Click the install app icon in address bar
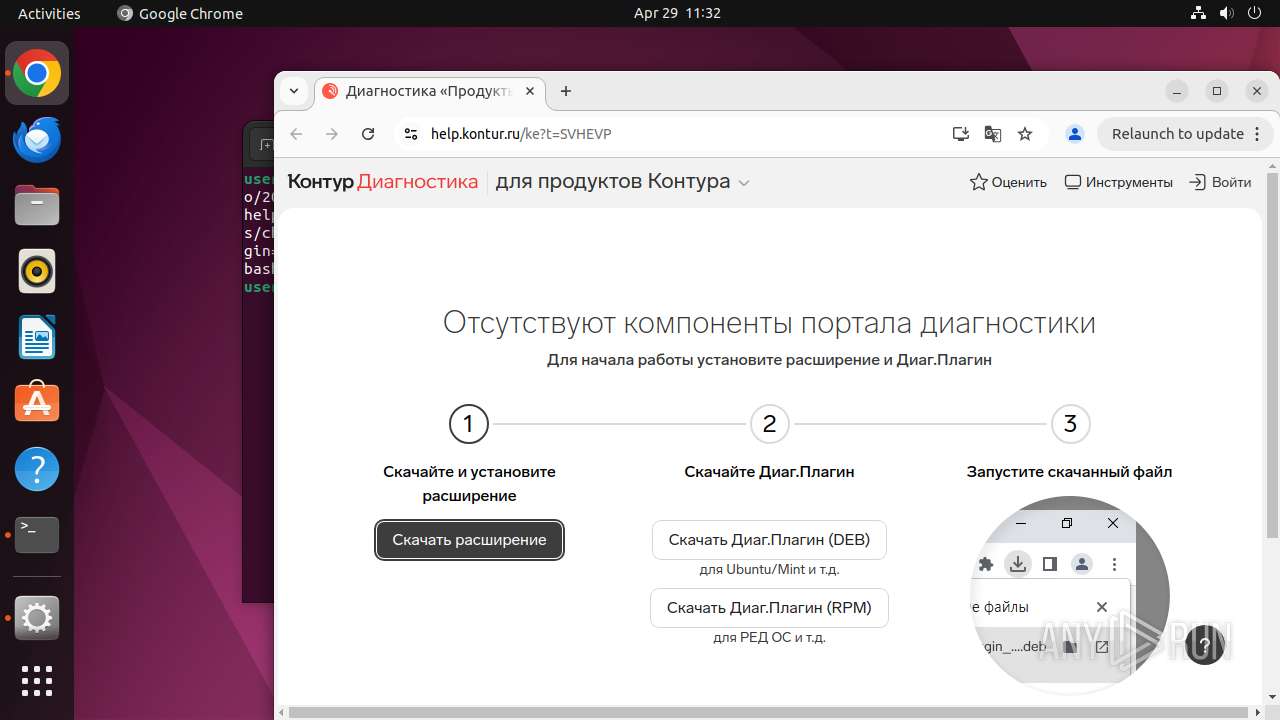This screenshot has height=720, width=1280. tap(960, 134)
